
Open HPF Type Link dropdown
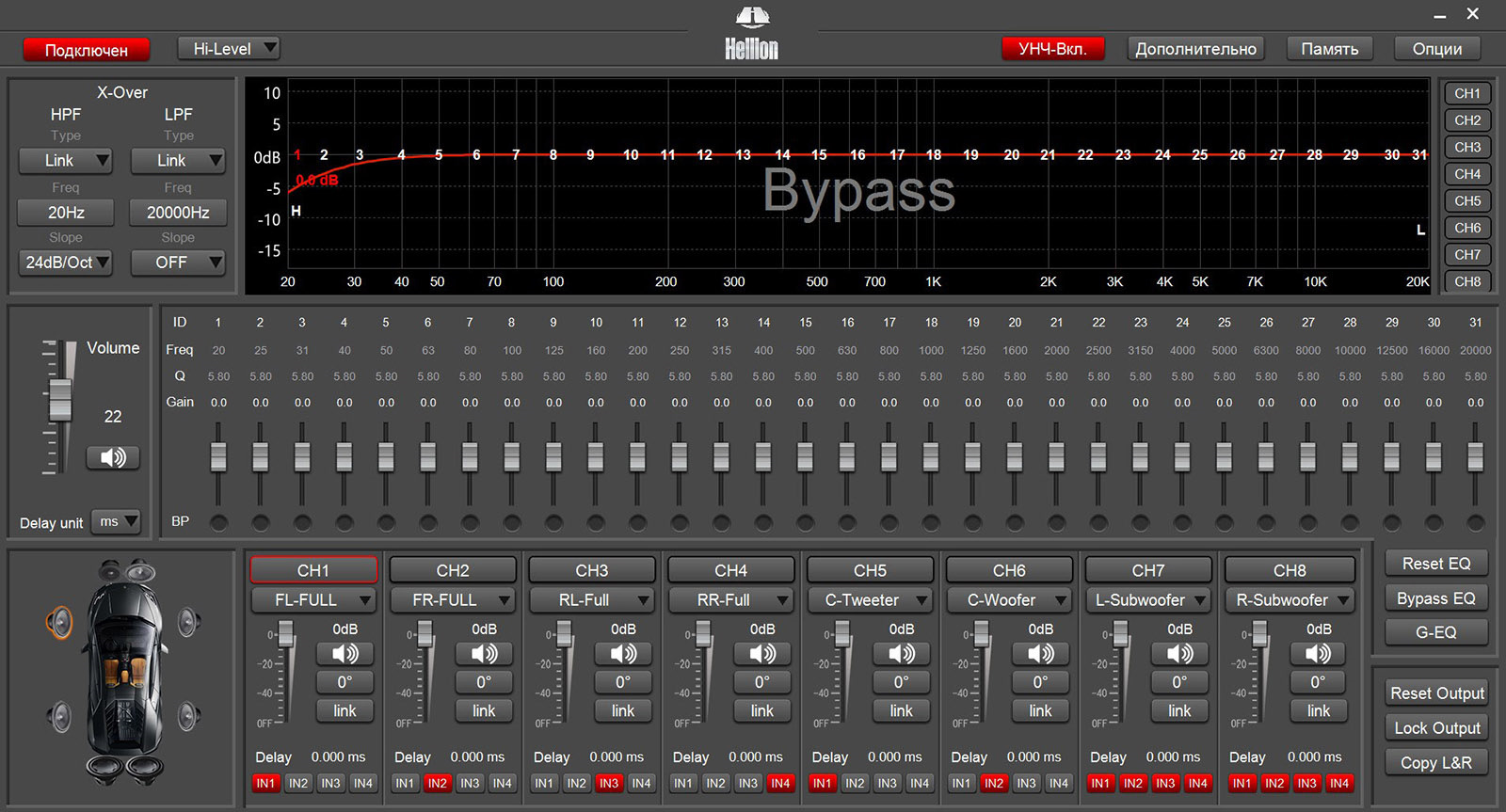pyautogui.click(x=66, y=161)
